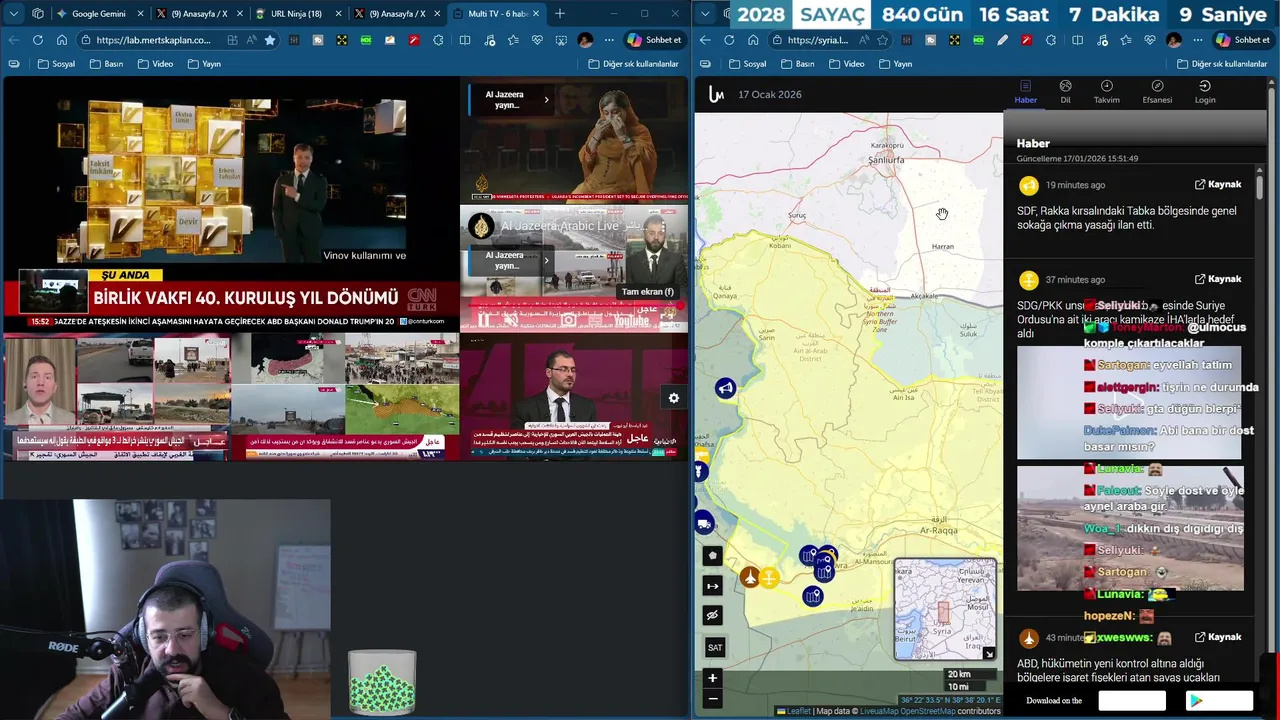Reload the syria Liveuamap page
Viewport: 1280px width, 720px height.
(729, 40)
